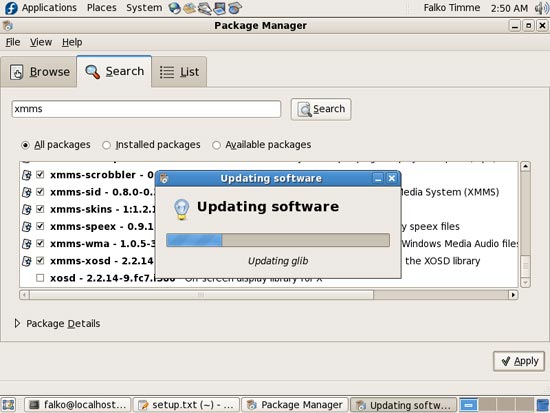Click the package icon beside xmms-scrobbler

pyautogui.click(x=27, y=175)
